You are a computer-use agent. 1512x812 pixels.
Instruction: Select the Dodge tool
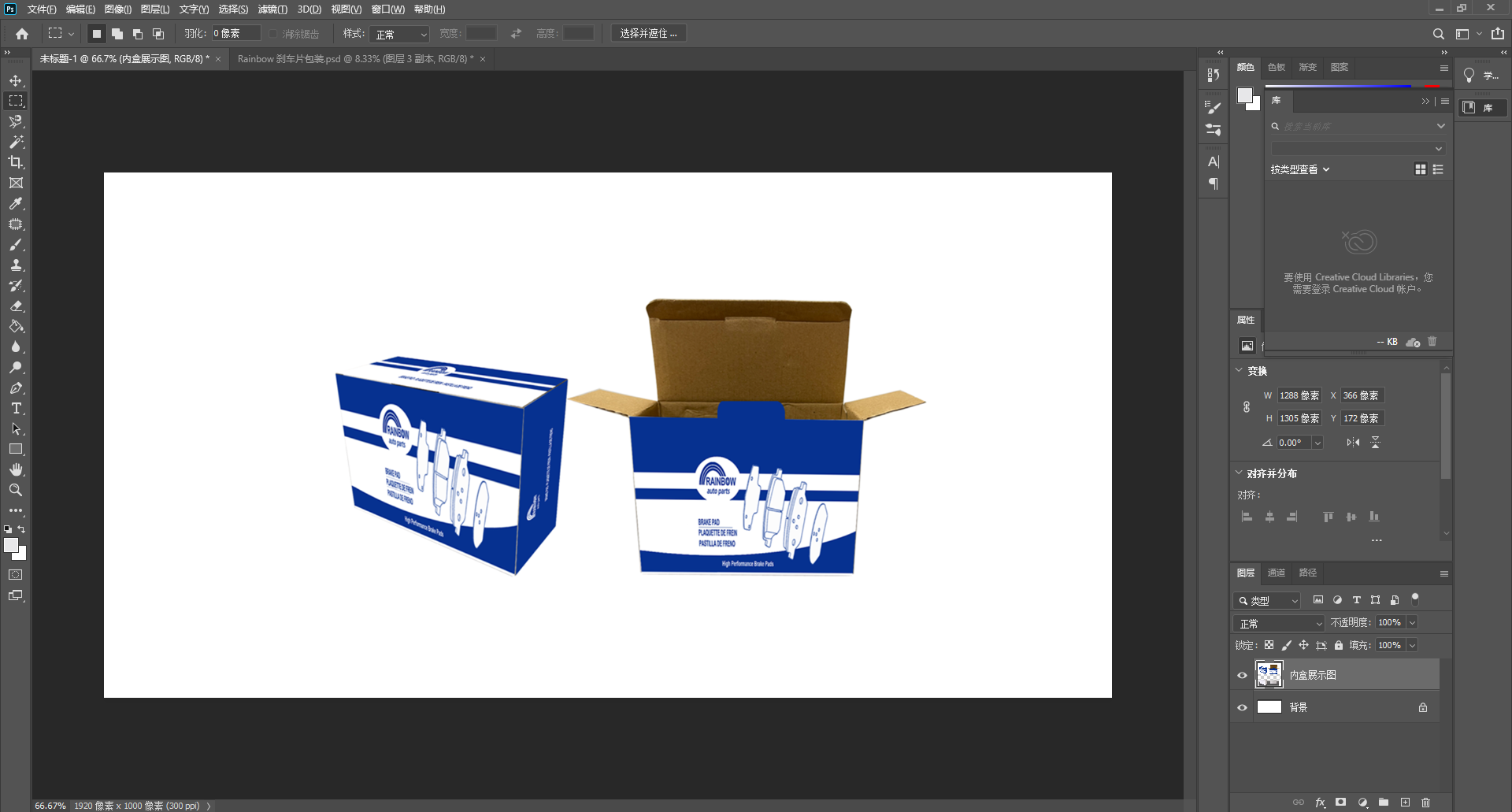coord(16,367)
